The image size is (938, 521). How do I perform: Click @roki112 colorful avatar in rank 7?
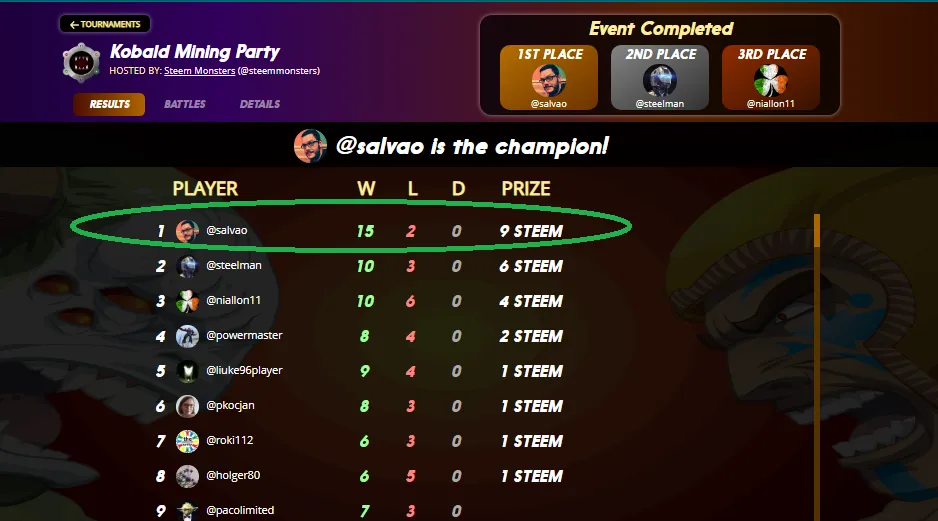click(187, 441)
